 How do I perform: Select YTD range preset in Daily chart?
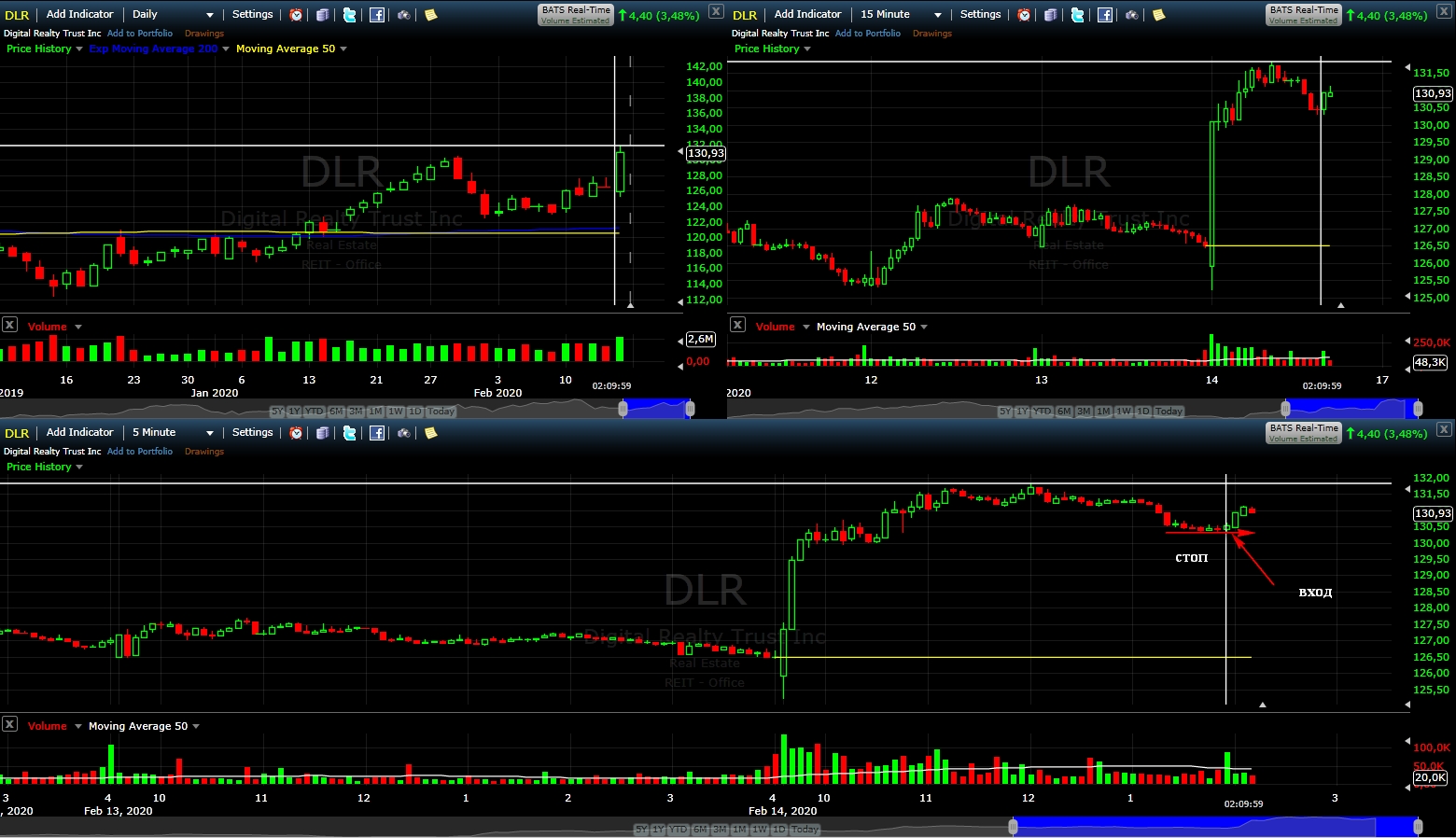[314, 412]
